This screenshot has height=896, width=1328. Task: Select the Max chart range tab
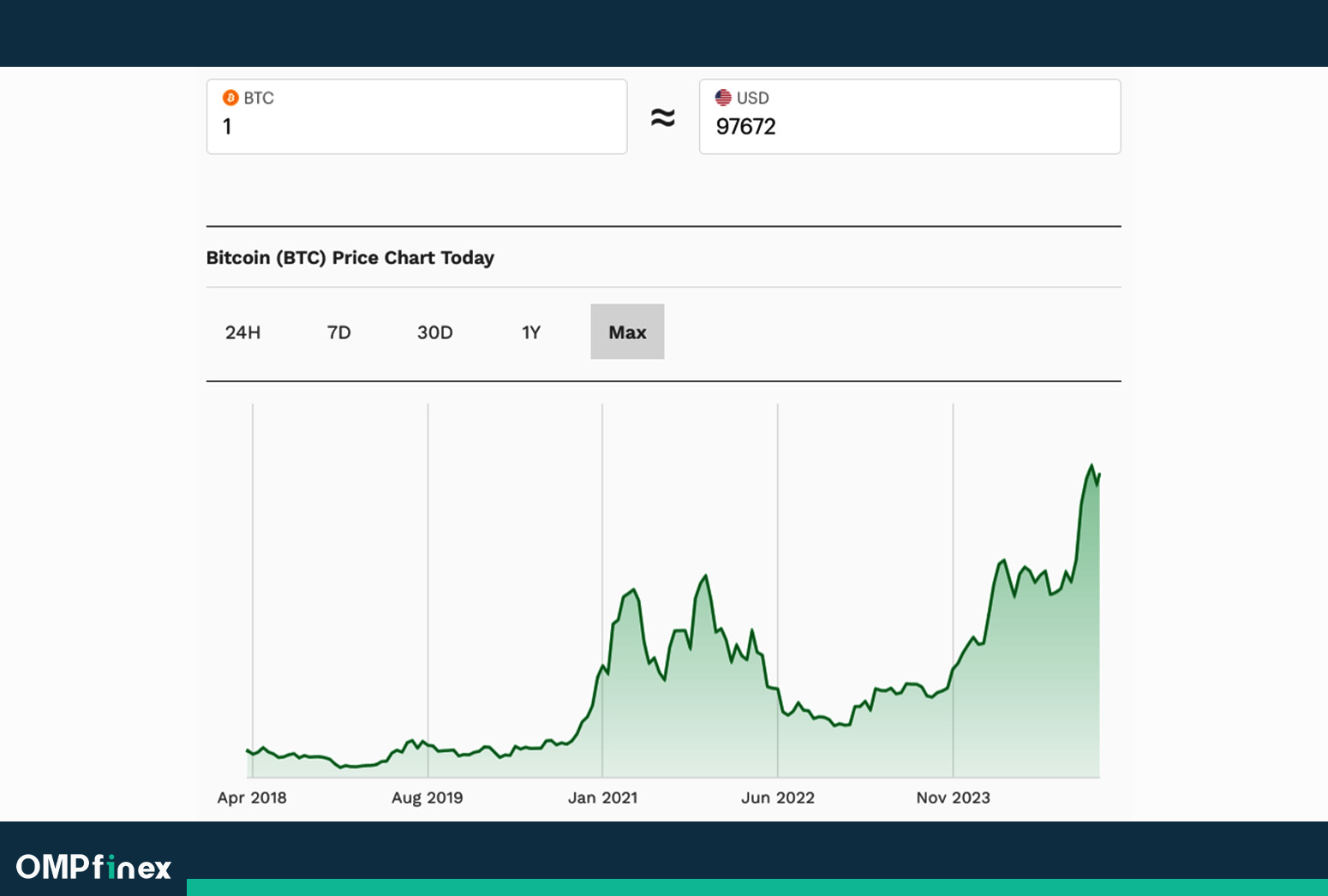tap(627, 332)
